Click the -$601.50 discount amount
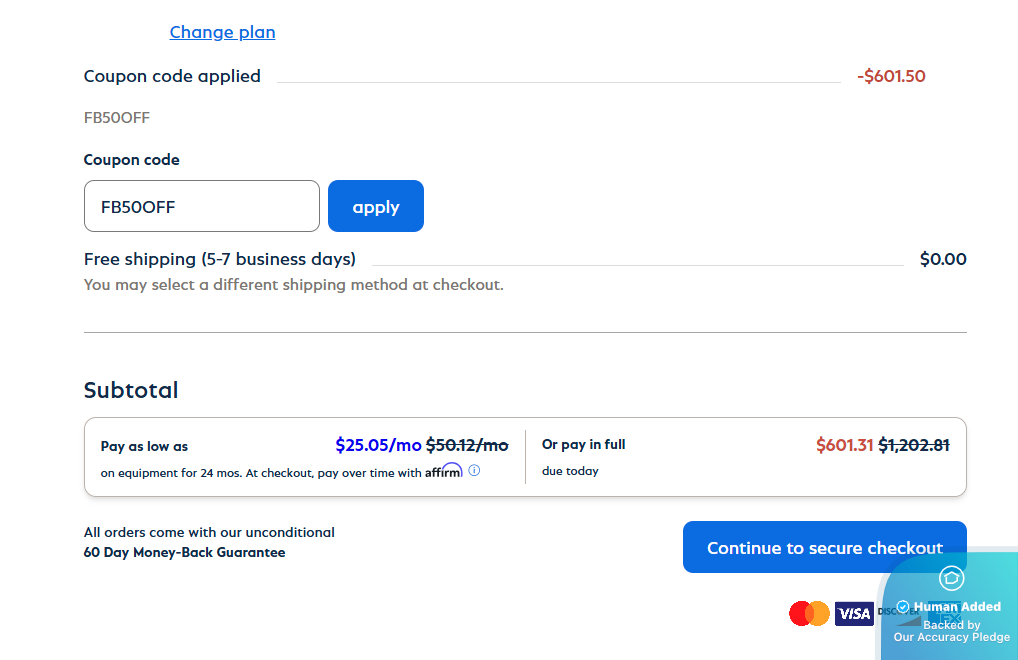Viewport: 1018px width, 660px height. [891, 76]
